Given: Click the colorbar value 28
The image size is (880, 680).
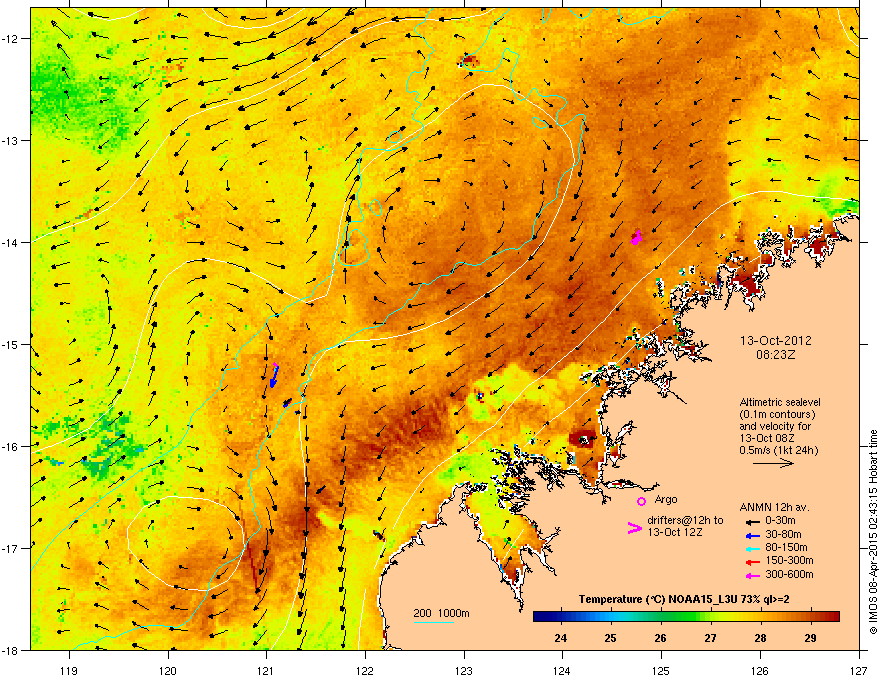Looking at the screenshot, I should pyautogui.click(x=760, y=638).
